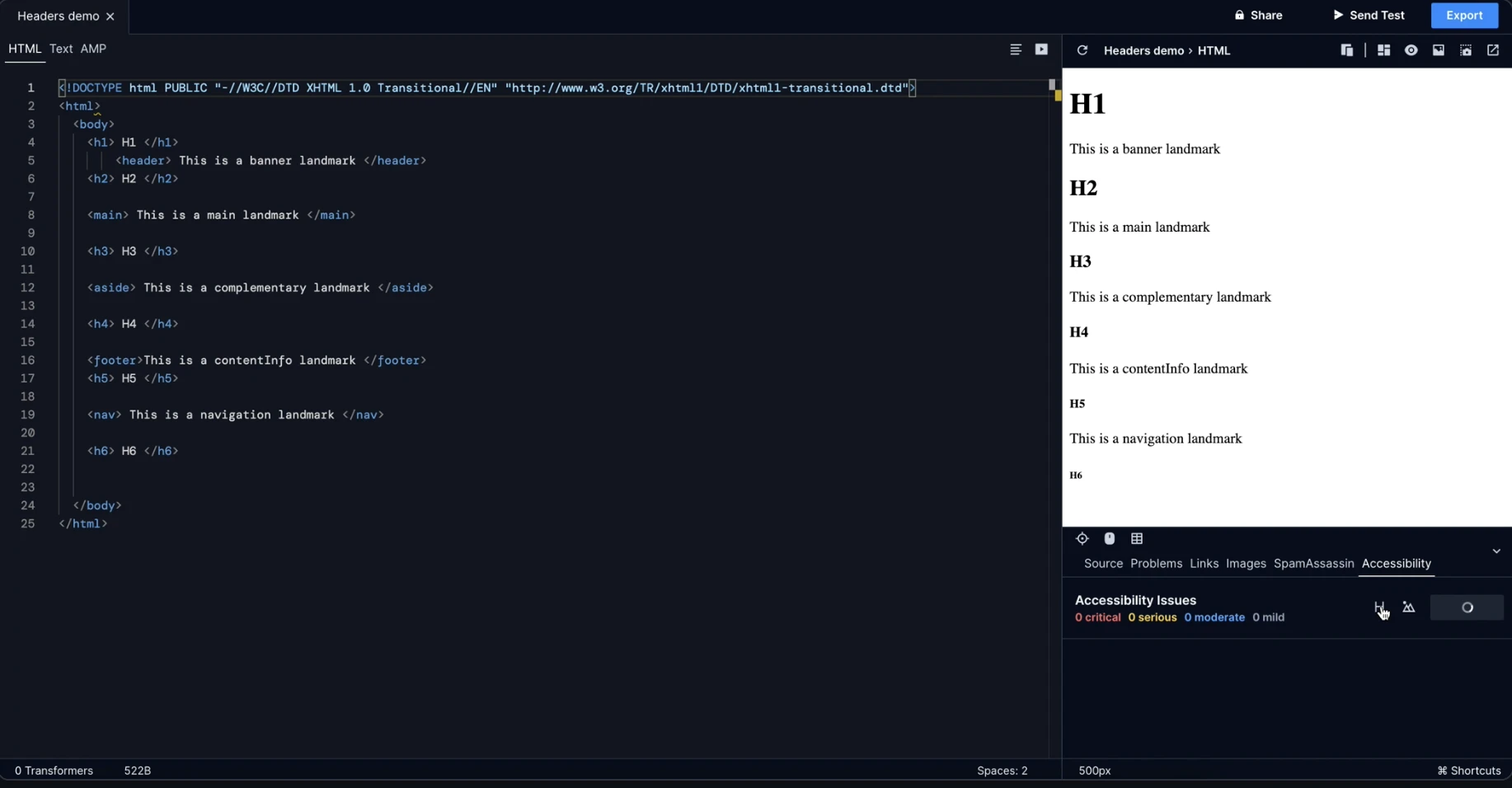Viewport: 1512px width, 788px height.
Task: Toggle the image display icon in preview
Action: point(1438,50)
